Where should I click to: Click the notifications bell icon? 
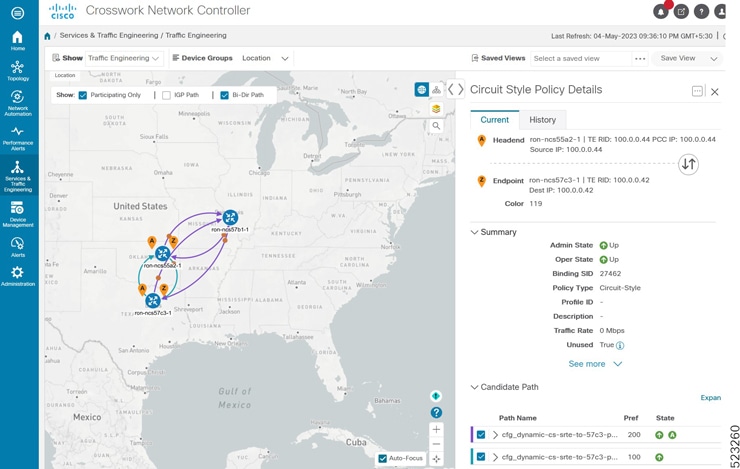point(660,12)
